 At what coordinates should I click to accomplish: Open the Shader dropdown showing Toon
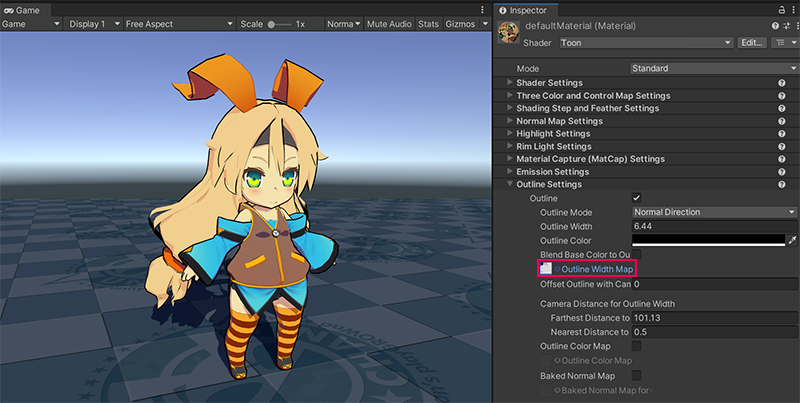tap(646, 43)
